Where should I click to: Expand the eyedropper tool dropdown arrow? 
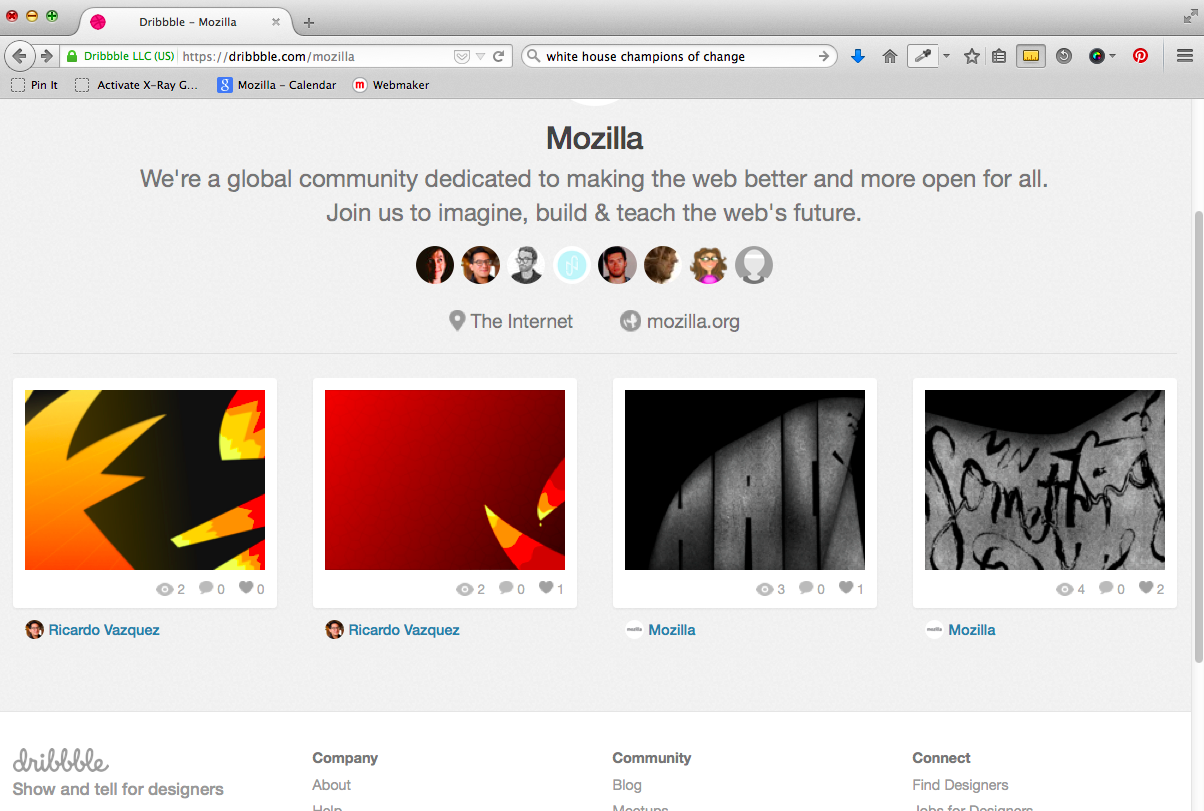click(x=946, y=57)
